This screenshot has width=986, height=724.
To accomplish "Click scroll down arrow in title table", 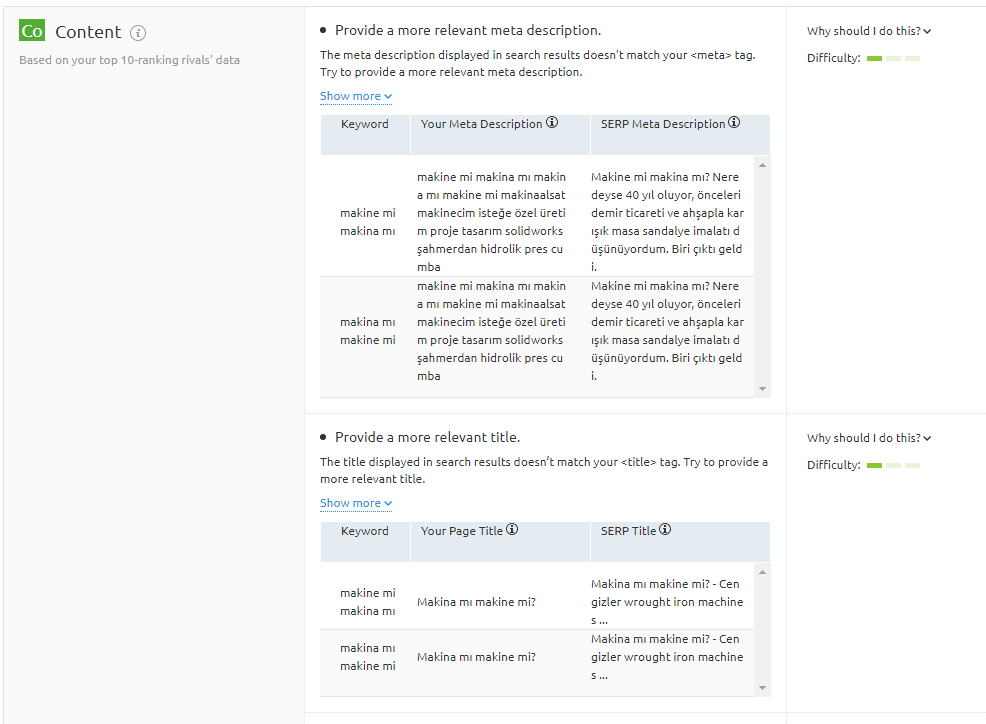I will (762, 688).
